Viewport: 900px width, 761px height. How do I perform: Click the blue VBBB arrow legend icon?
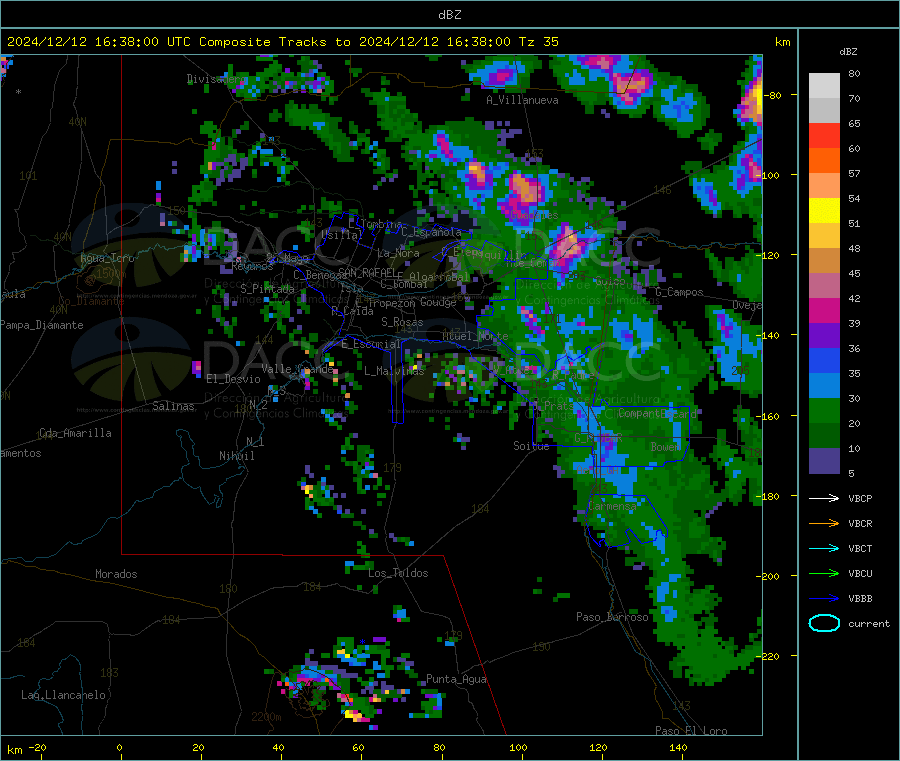pyautogui.click(x=824, y=598)
